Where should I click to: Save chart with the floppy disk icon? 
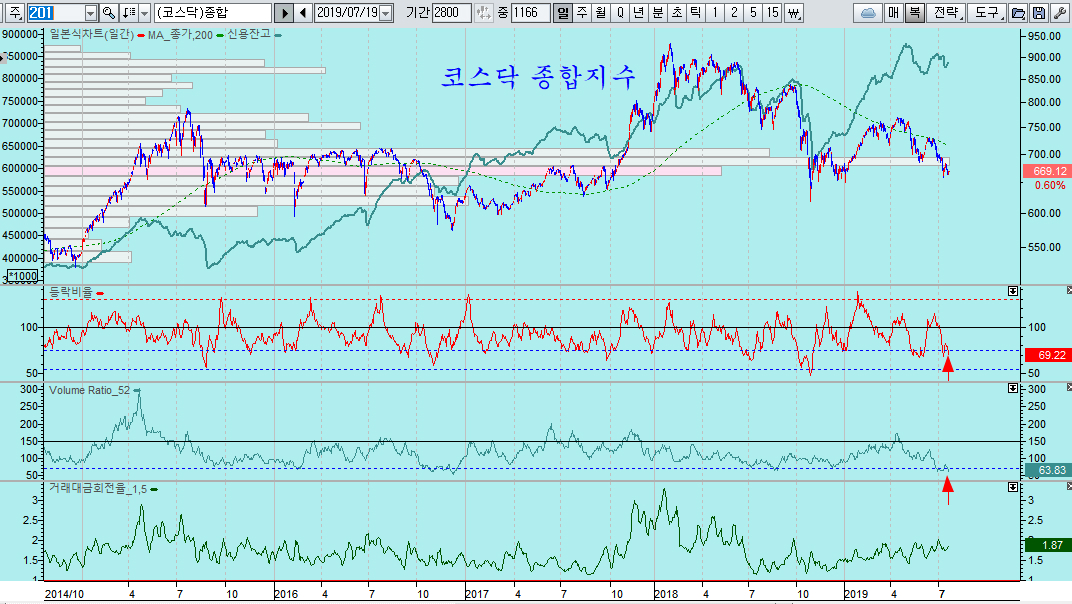point(1039,13)
